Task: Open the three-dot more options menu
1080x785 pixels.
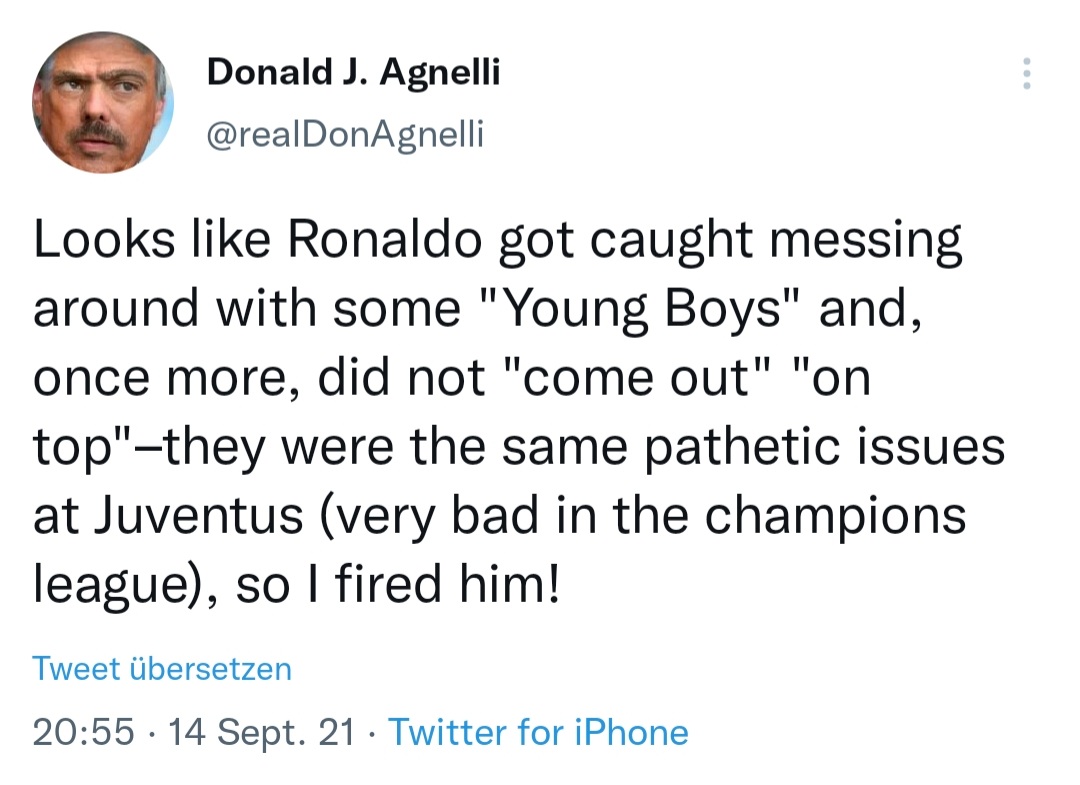Action: pos(1027,74)
